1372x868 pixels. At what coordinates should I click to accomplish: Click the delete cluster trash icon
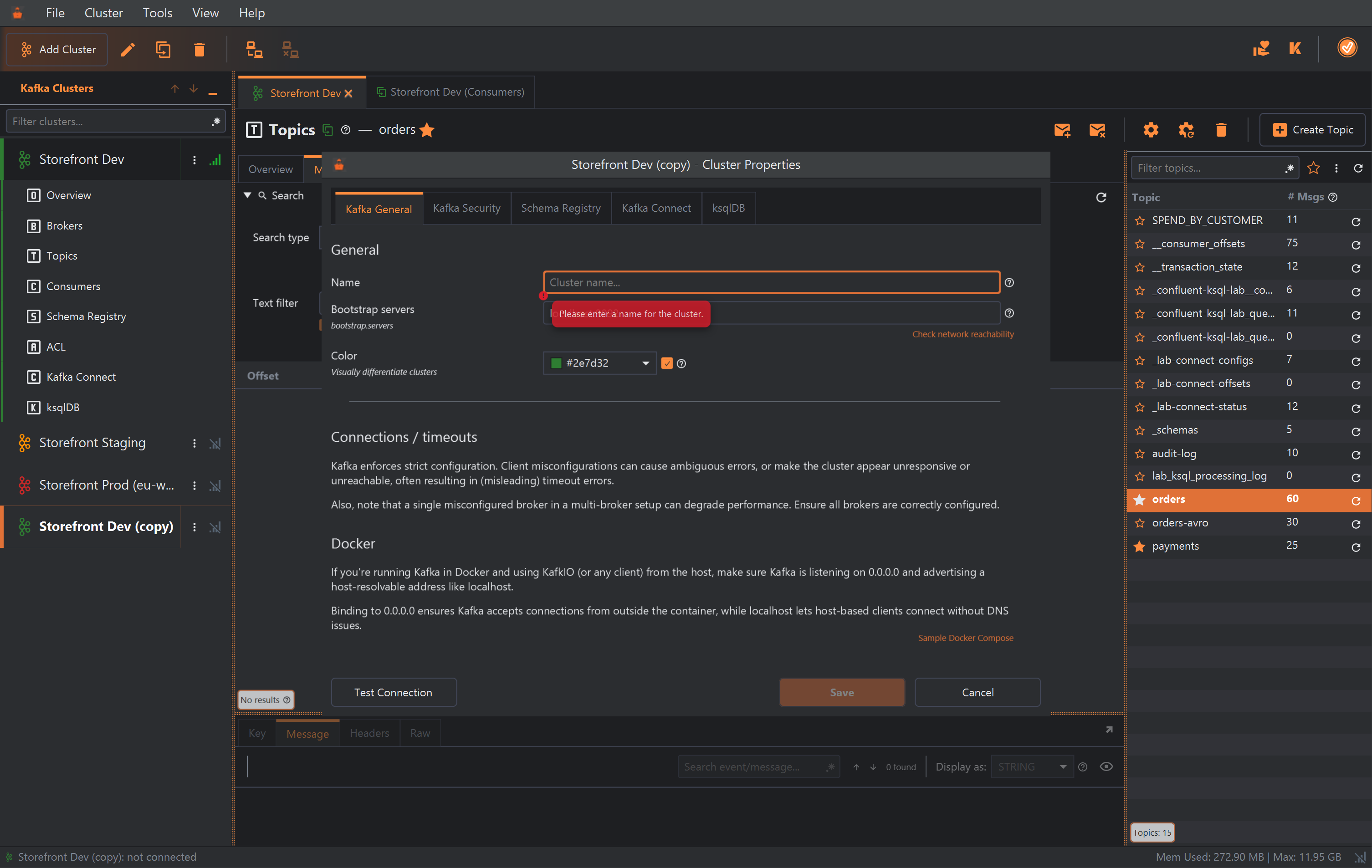click(199, 50)
